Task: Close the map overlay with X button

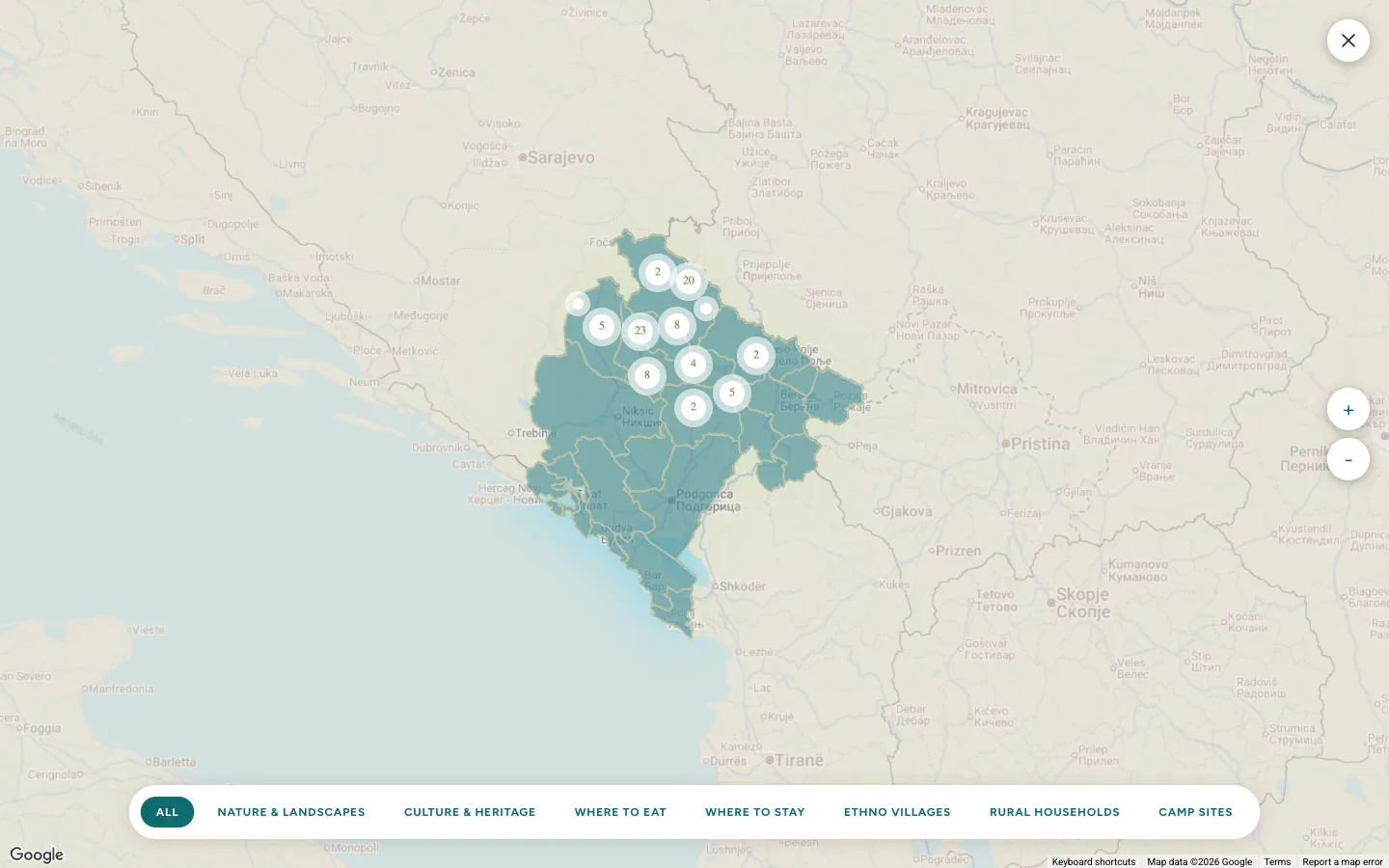Action: click(x=1348, y=41)
